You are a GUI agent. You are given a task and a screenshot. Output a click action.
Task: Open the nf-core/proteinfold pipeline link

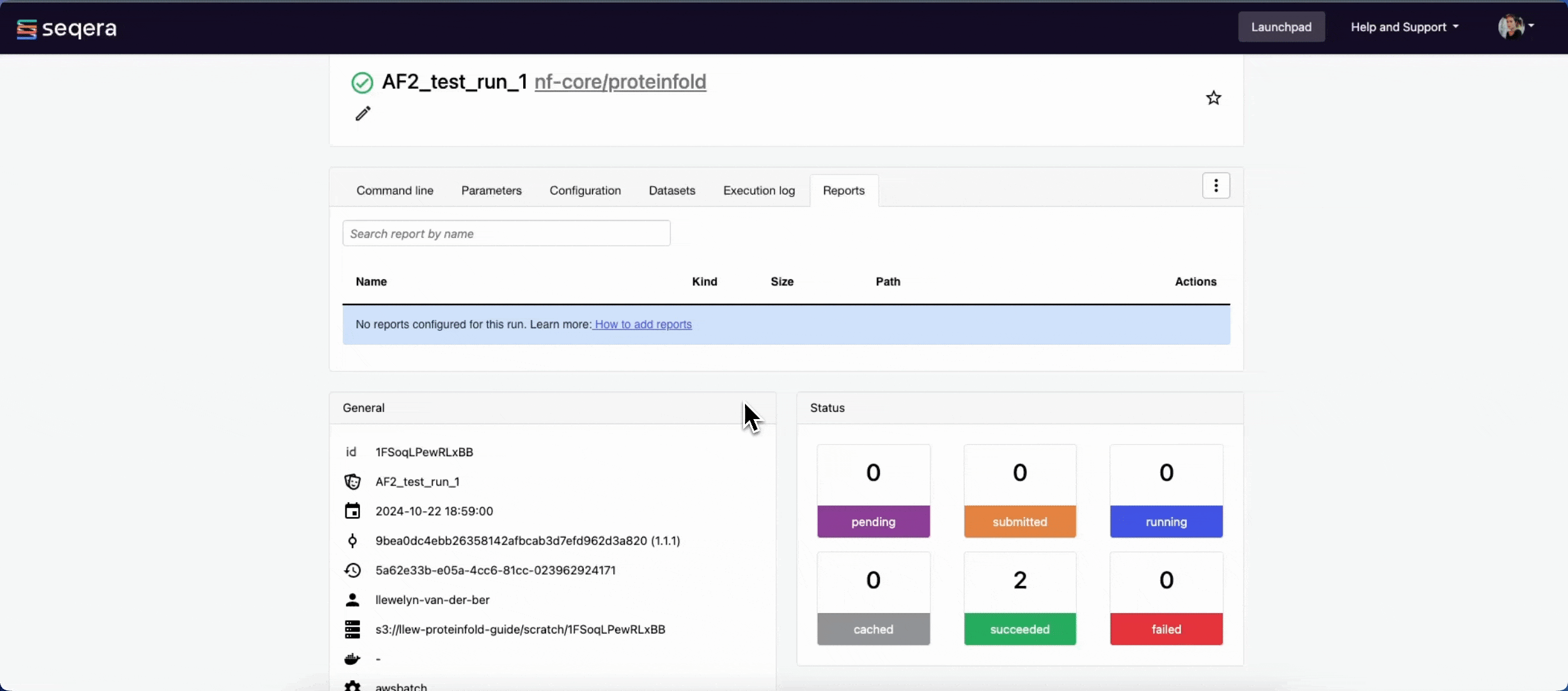pyautogui.click(x=620, y=82)
